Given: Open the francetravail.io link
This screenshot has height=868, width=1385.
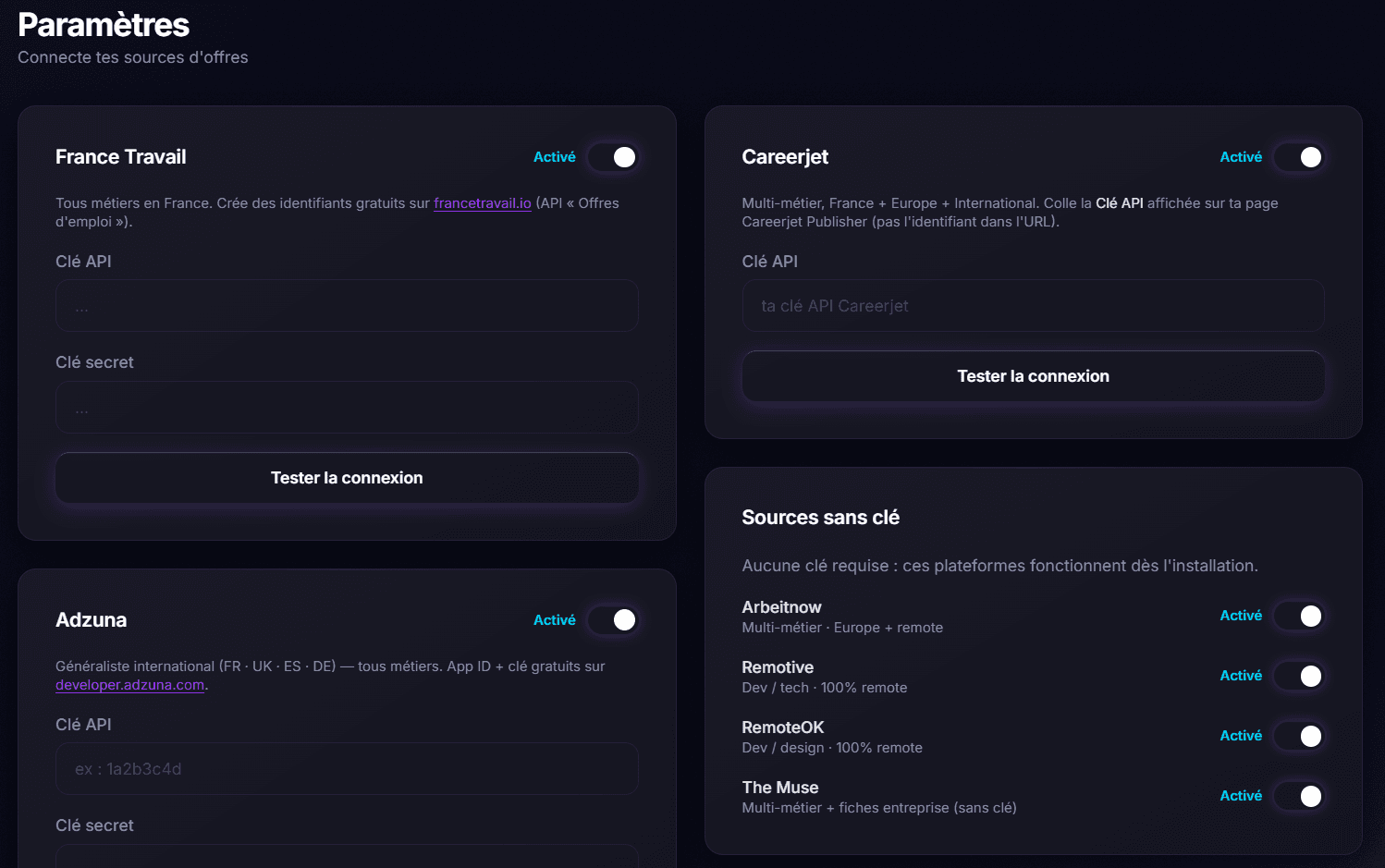Looking at the screenshot, I should (483, 203).
